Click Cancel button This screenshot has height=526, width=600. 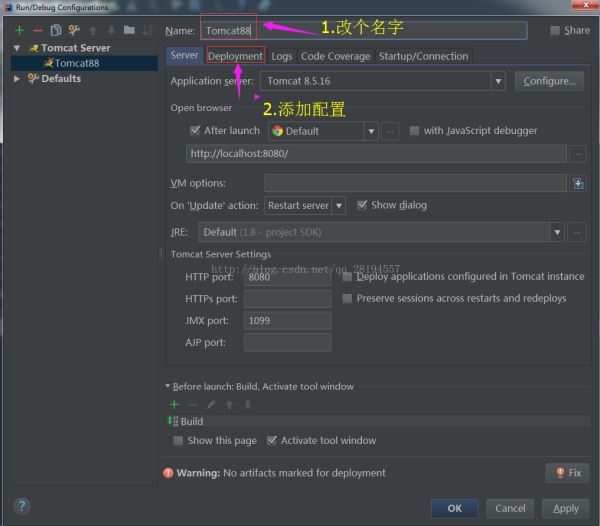[x=510, y=508]
